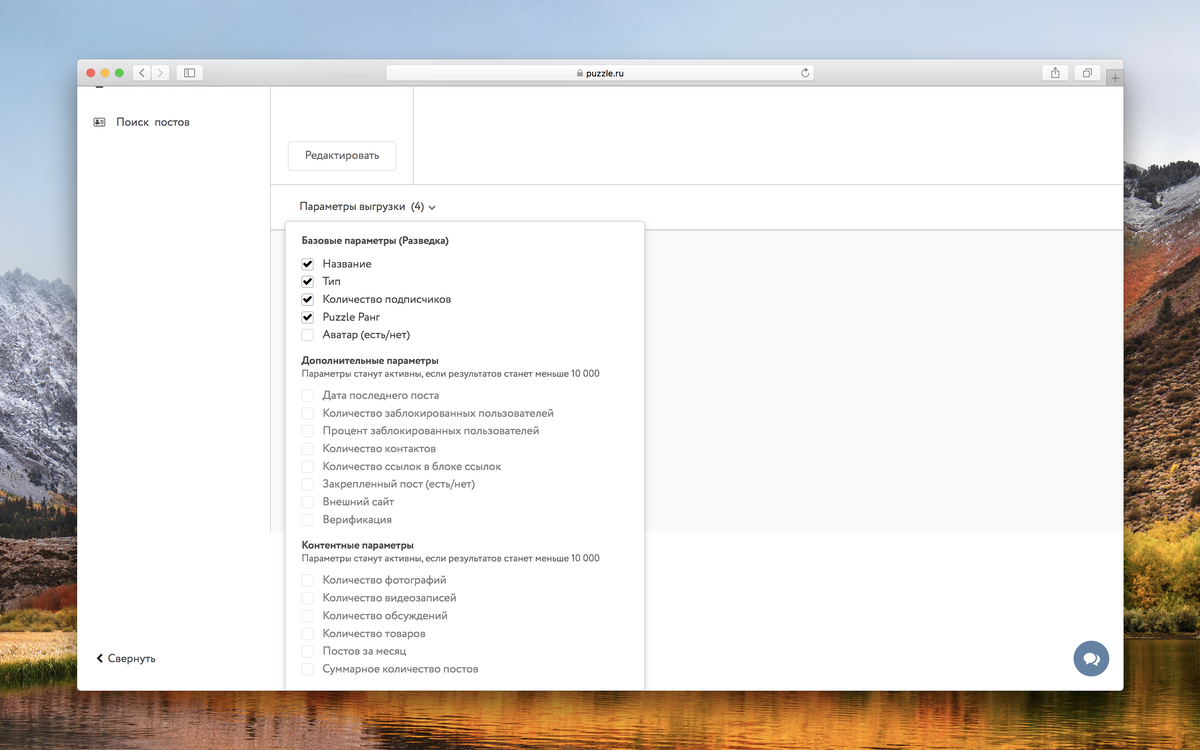This screenshot has width=1200, height=750.
Task: Uncheck the Puzzle Ранг checkbox
Action: 308,317
